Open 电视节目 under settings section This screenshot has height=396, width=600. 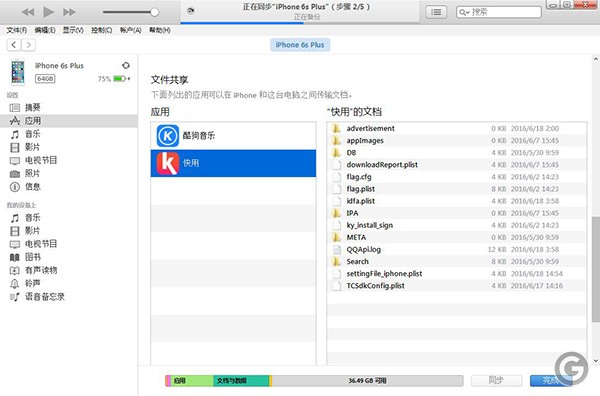click(69, 160)
